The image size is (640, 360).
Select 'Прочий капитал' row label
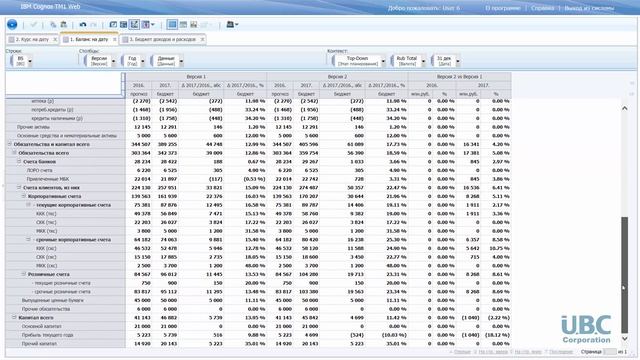(x=39, y=344)
